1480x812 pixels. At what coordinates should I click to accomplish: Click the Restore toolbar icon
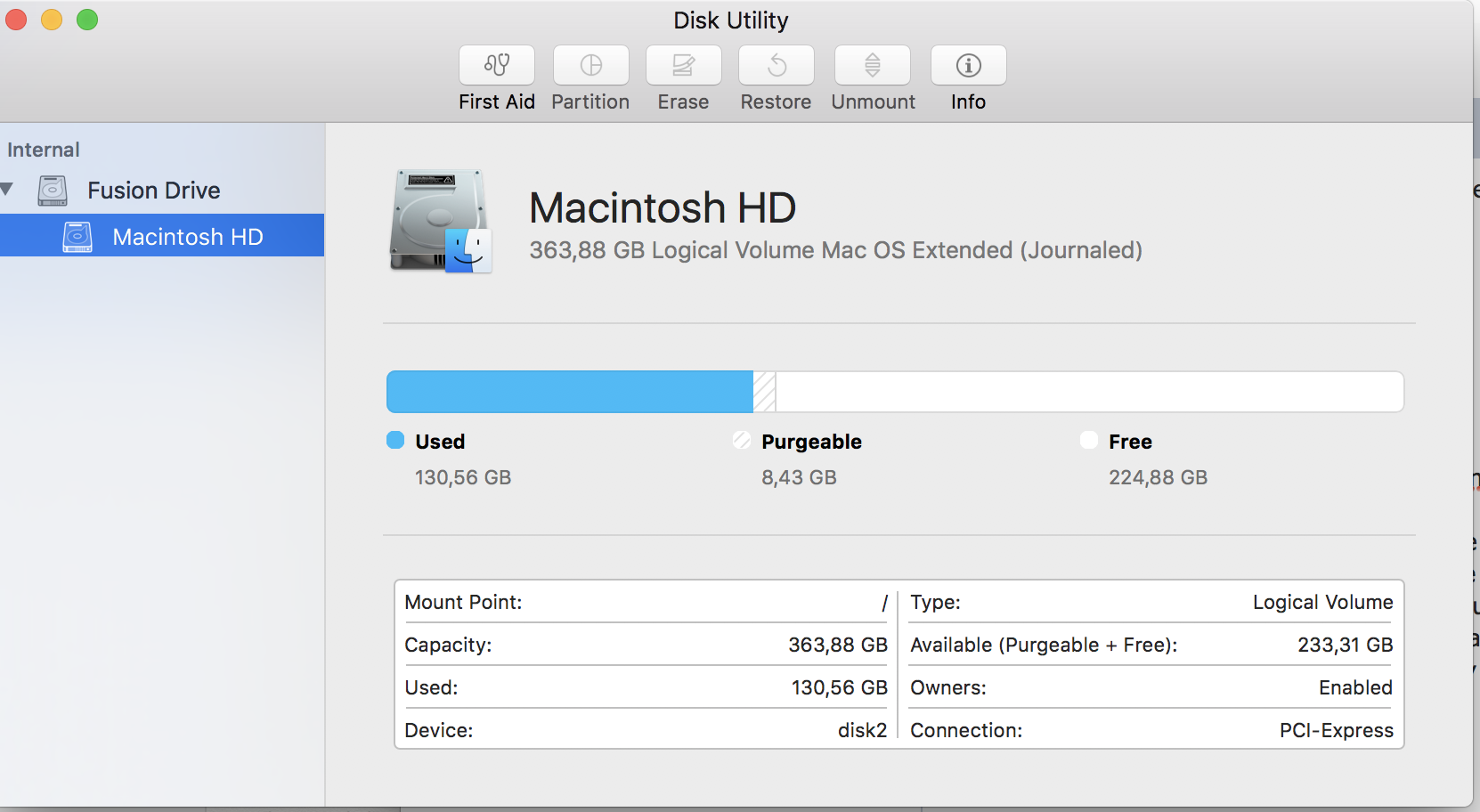click(x=777, y=65)
